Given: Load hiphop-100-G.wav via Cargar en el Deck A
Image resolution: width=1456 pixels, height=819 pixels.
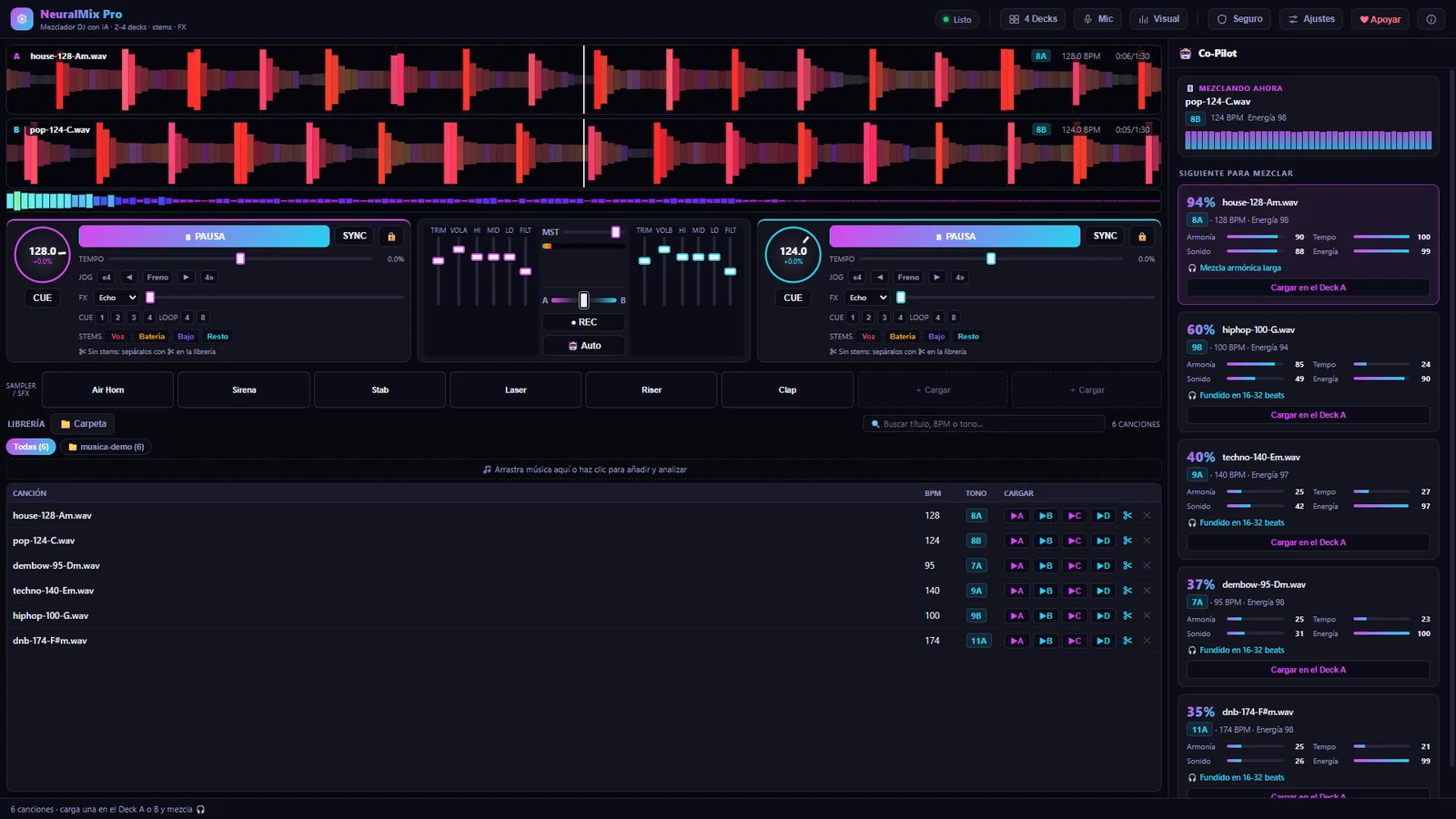Looking at the screenshot, I should (x=1308, y=415).
